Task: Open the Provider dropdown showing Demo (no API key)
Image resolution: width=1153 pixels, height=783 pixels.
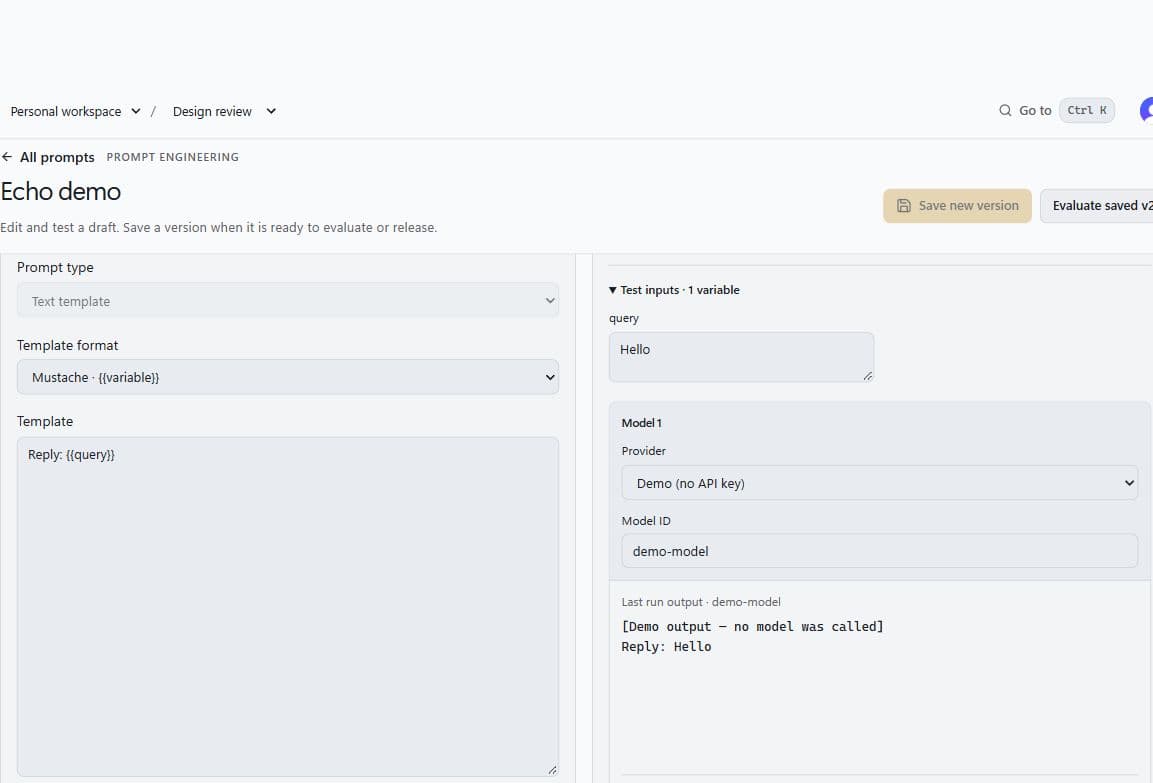Action: point(879,483)
